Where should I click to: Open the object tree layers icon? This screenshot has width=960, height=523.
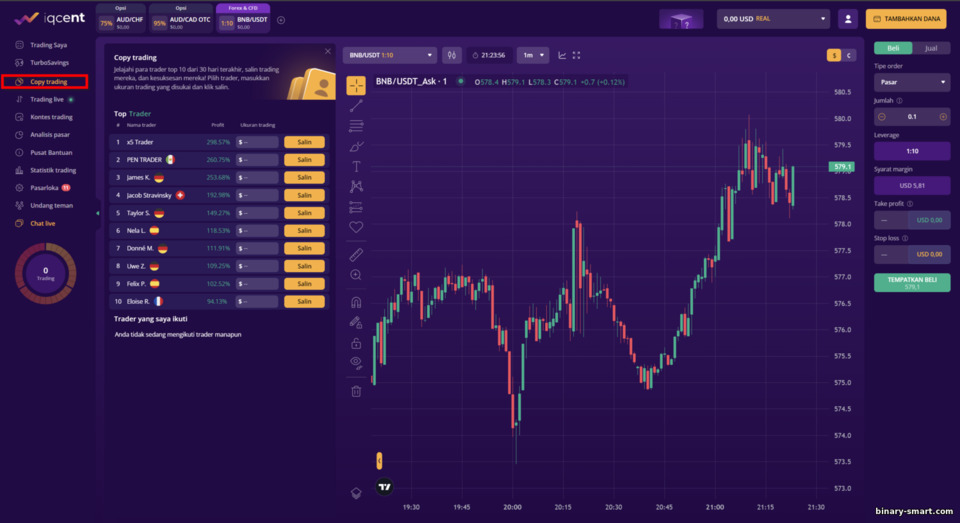point(356,493)
